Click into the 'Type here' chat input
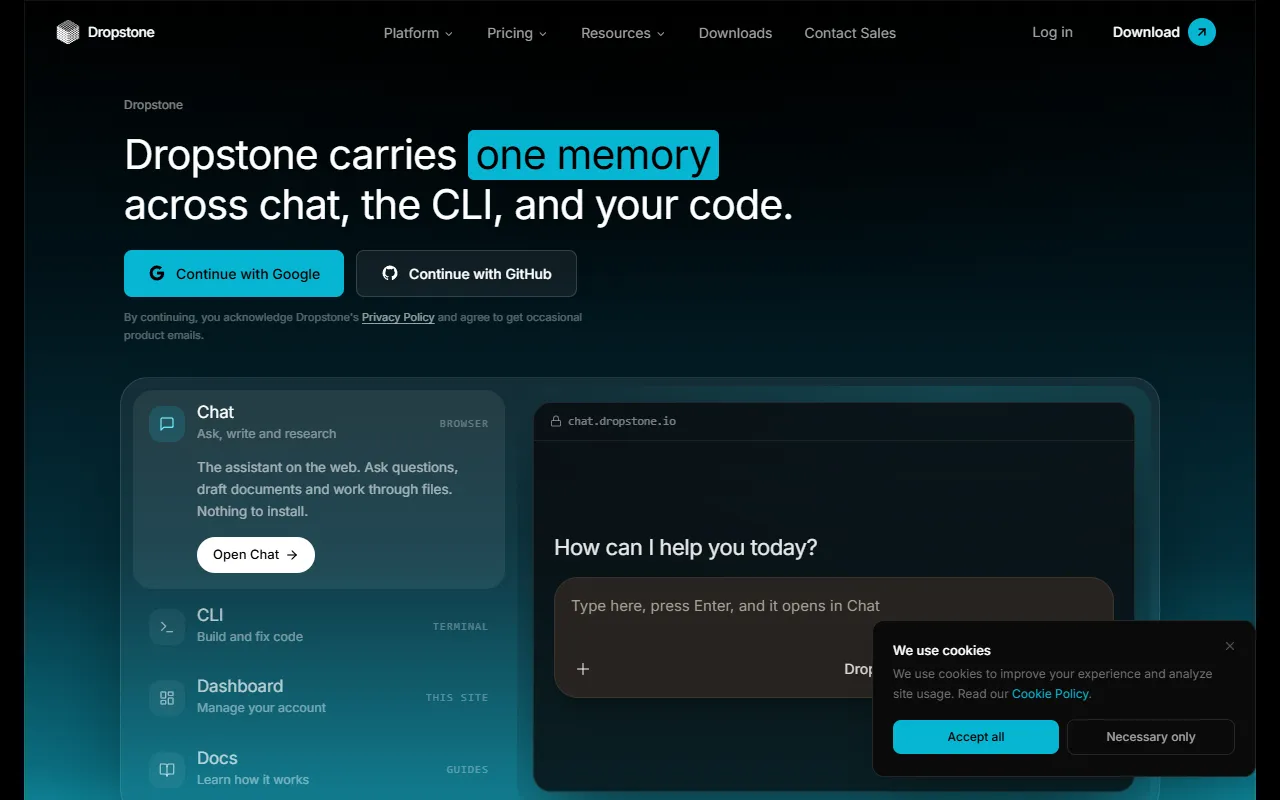Image resolution: width=1280 pixels, height=800 pixels. (x=833, y=606)
